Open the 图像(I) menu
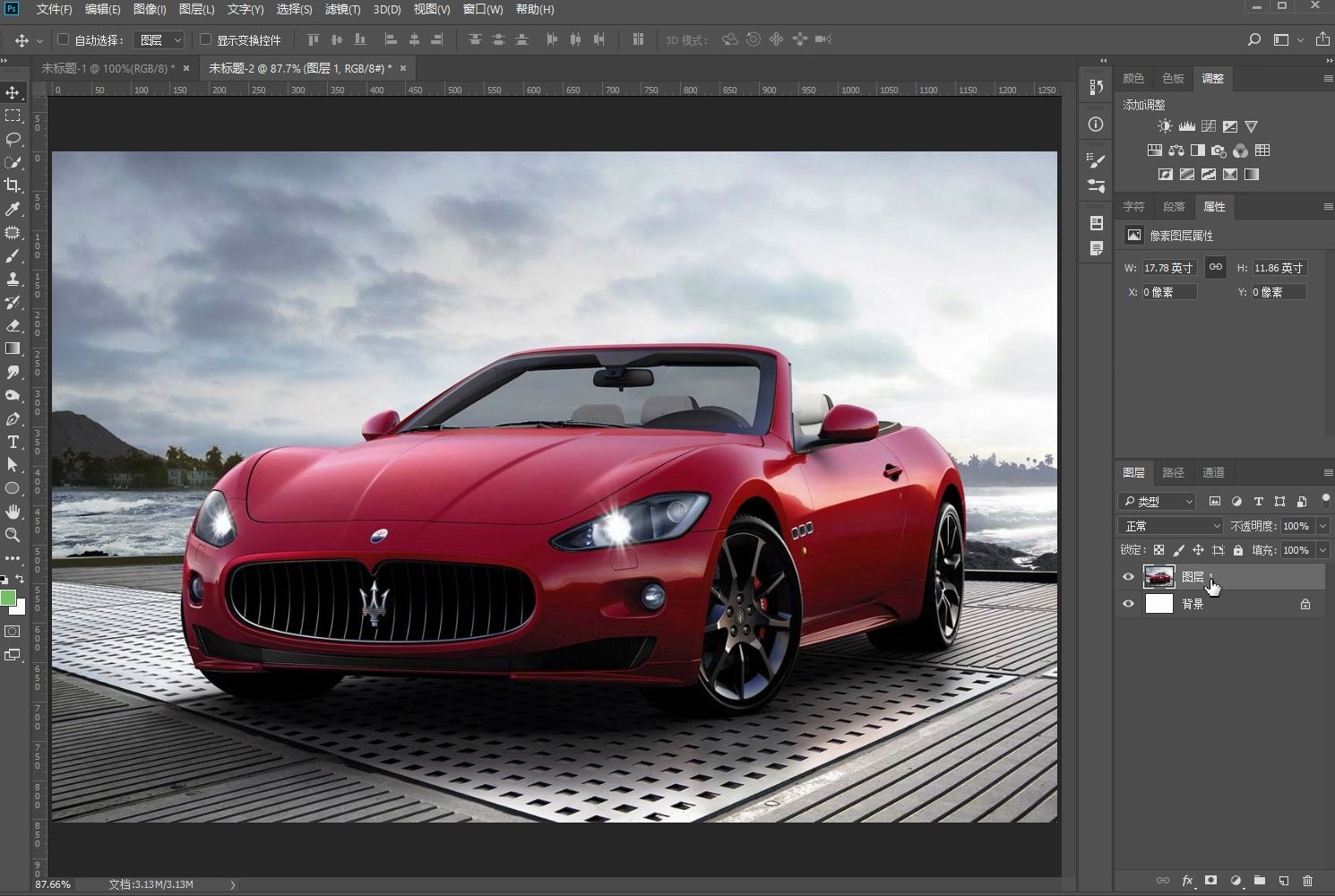1335x896 pixels. point(149,9)
